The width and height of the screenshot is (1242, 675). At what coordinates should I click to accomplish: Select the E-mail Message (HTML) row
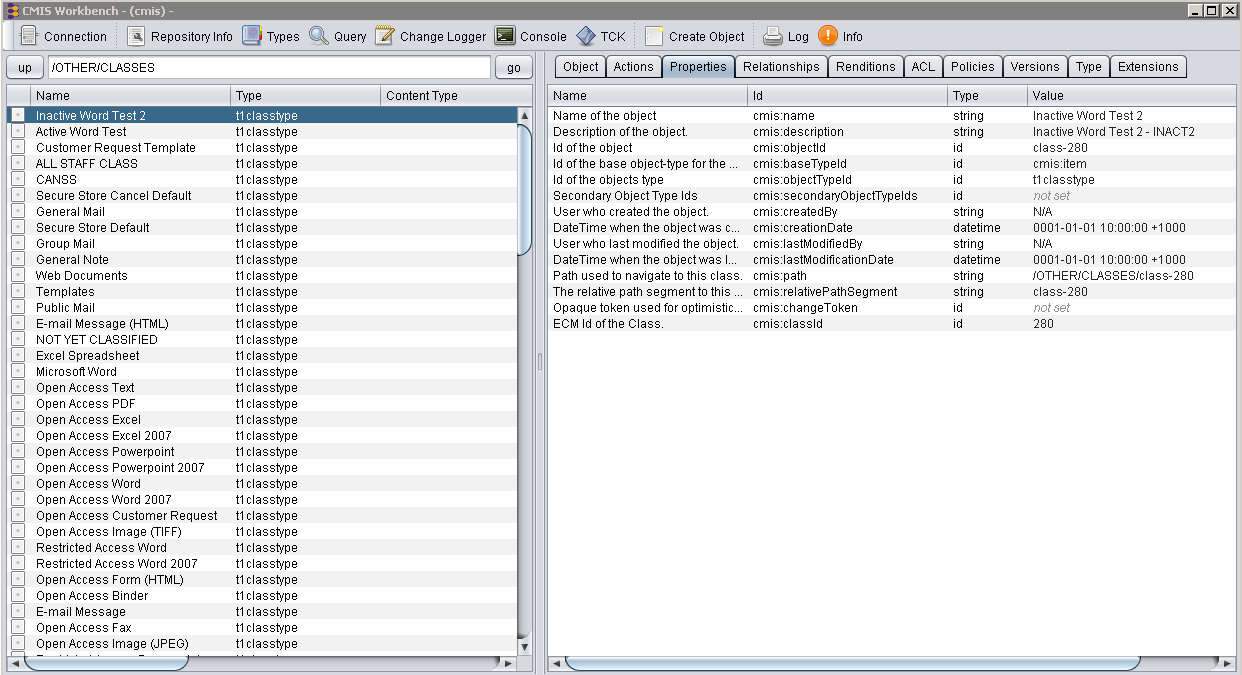click(x=263, y=323)
